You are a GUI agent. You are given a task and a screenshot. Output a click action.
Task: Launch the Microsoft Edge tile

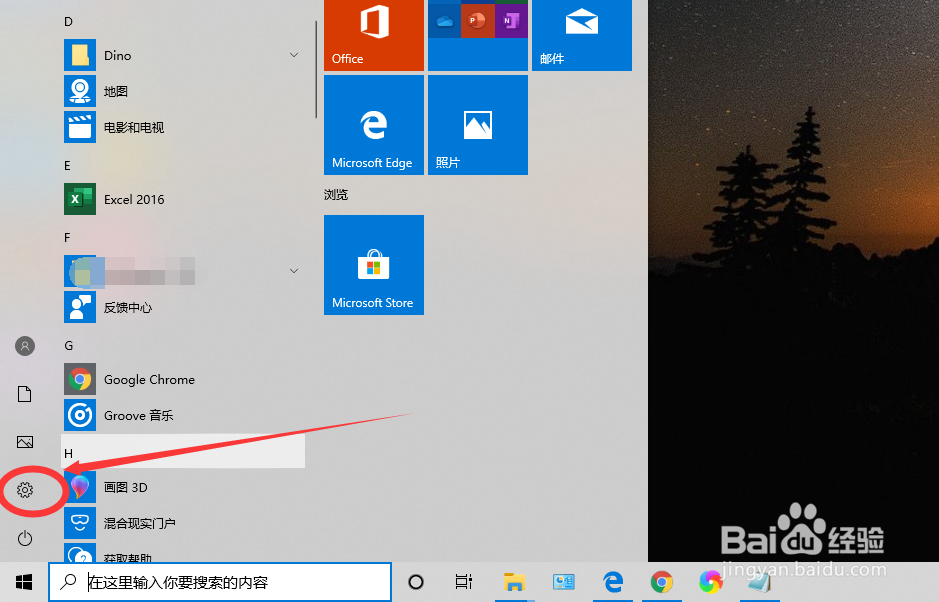tap(374, 125)
